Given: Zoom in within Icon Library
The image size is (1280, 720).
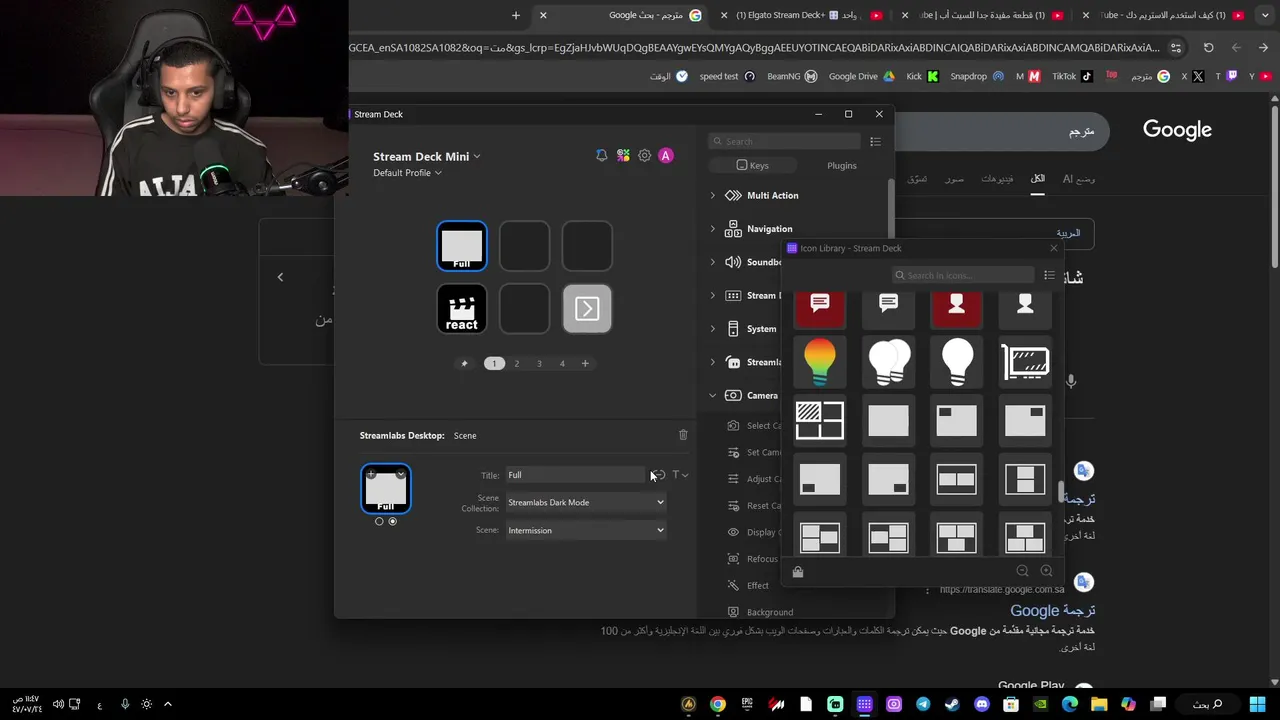Looking at the screenshot, I should [x=1046, y=571].
